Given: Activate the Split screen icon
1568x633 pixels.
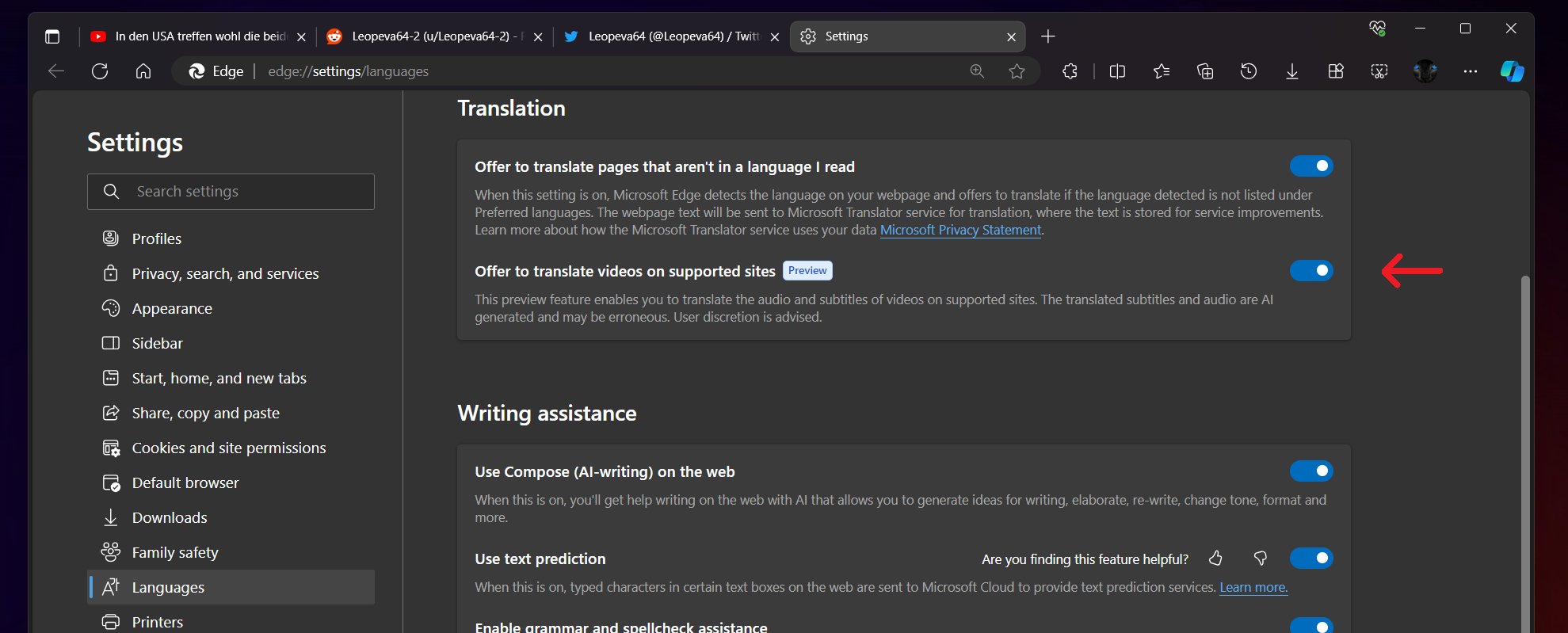Looking at the screenshot, I should tap(1117, 71).
